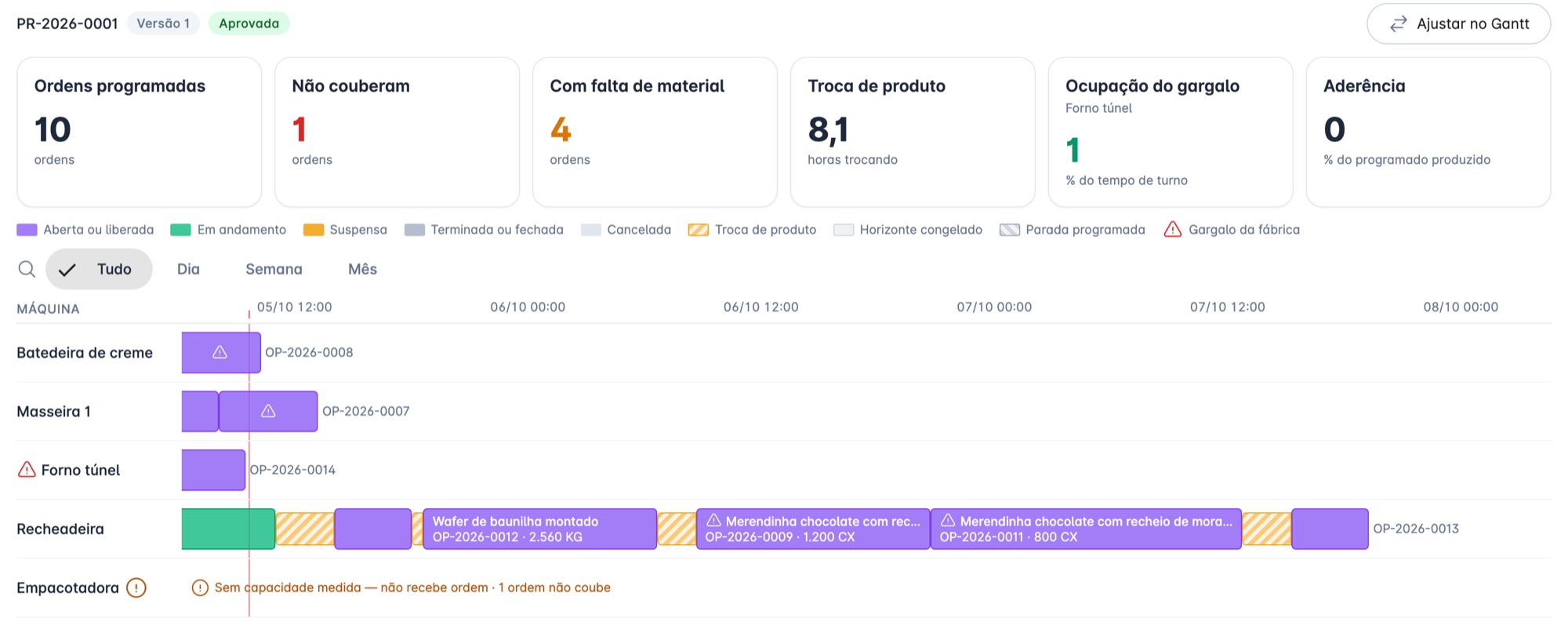Select Wafer de baunilha montado order bar
This screenshot has height=629, width=1568.
click(540, 529)
